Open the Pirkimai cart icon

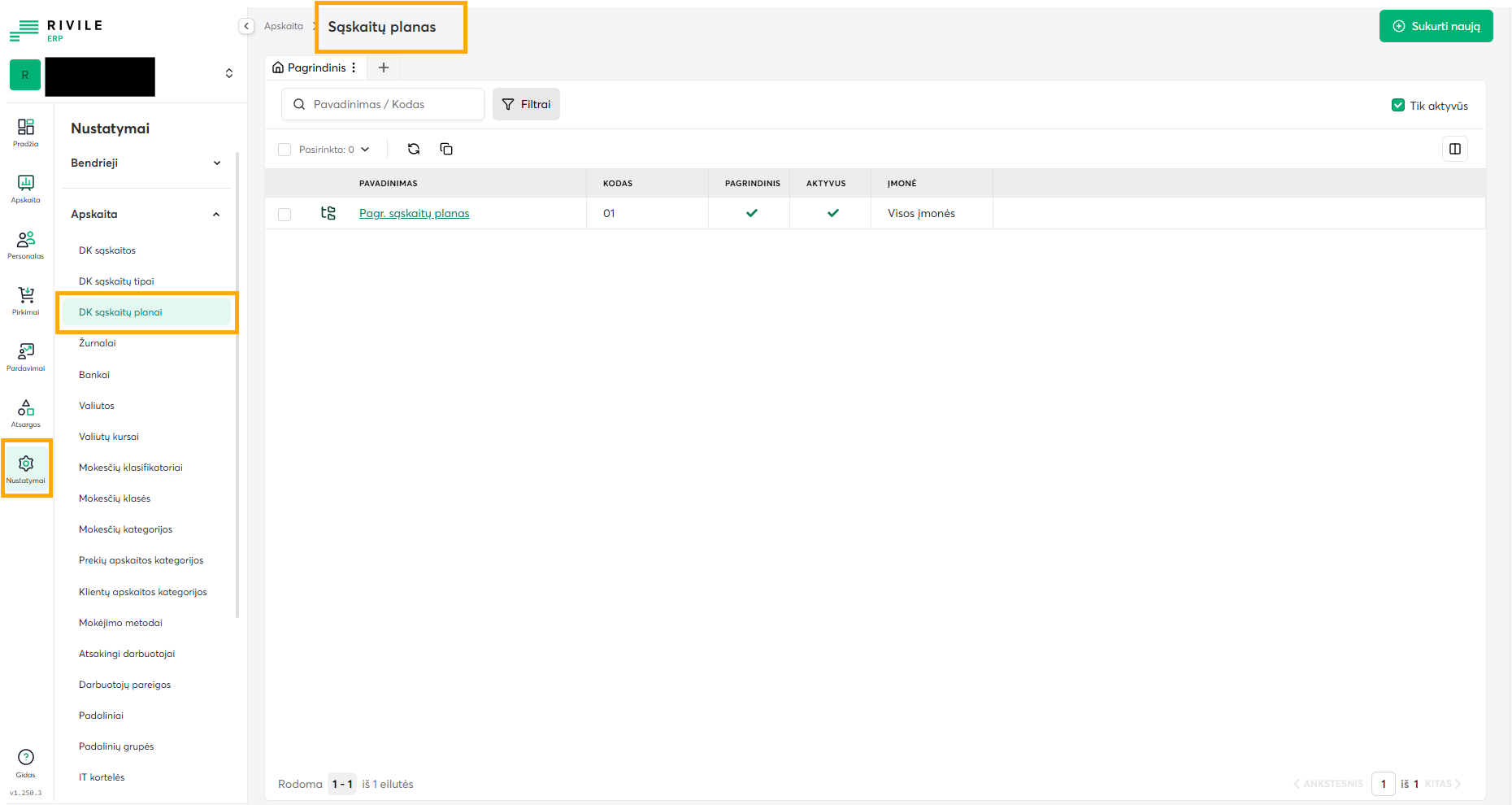coord(26,301)
